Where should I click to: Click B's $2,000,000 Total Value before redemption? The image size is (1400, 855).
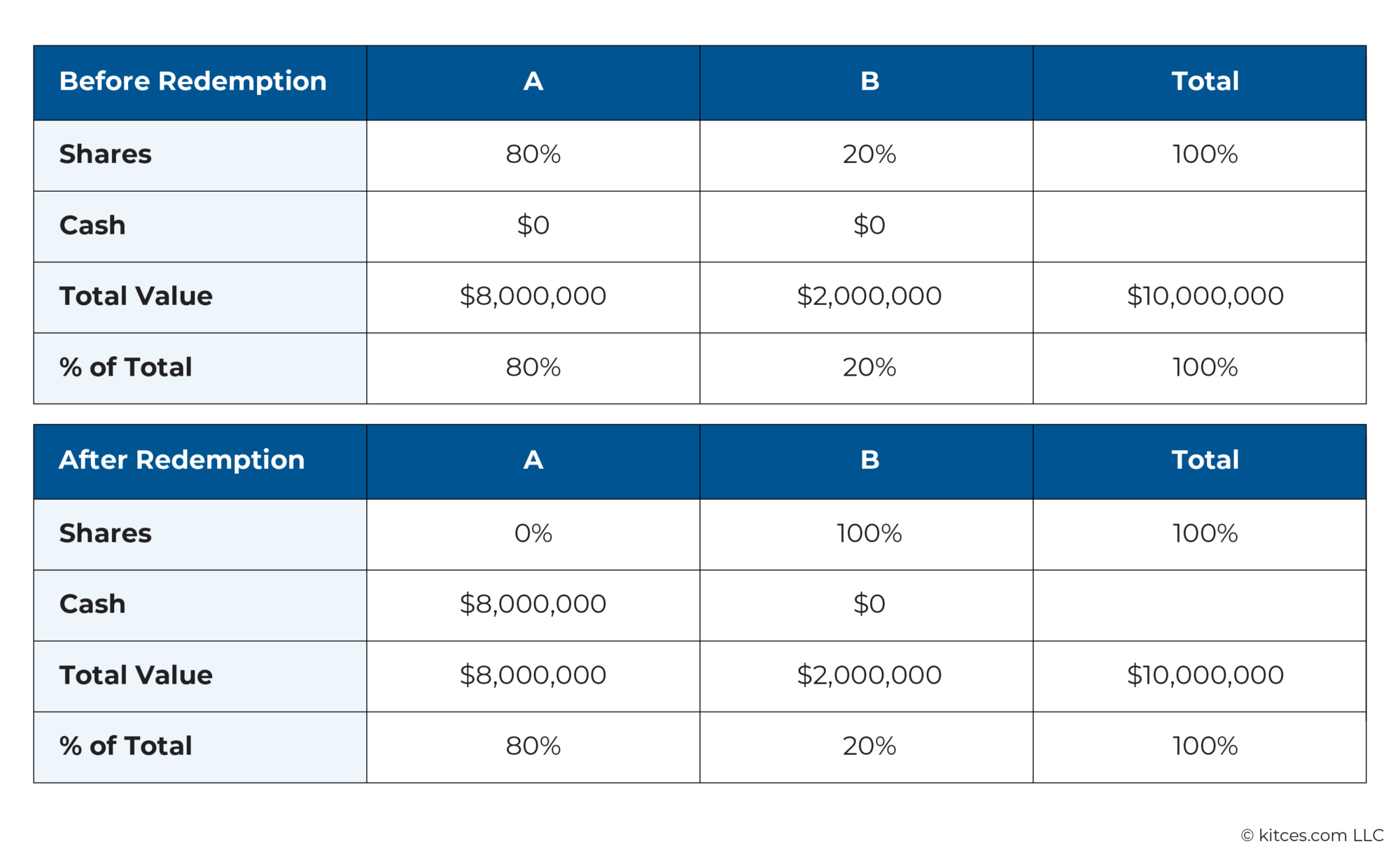point(869,297)
